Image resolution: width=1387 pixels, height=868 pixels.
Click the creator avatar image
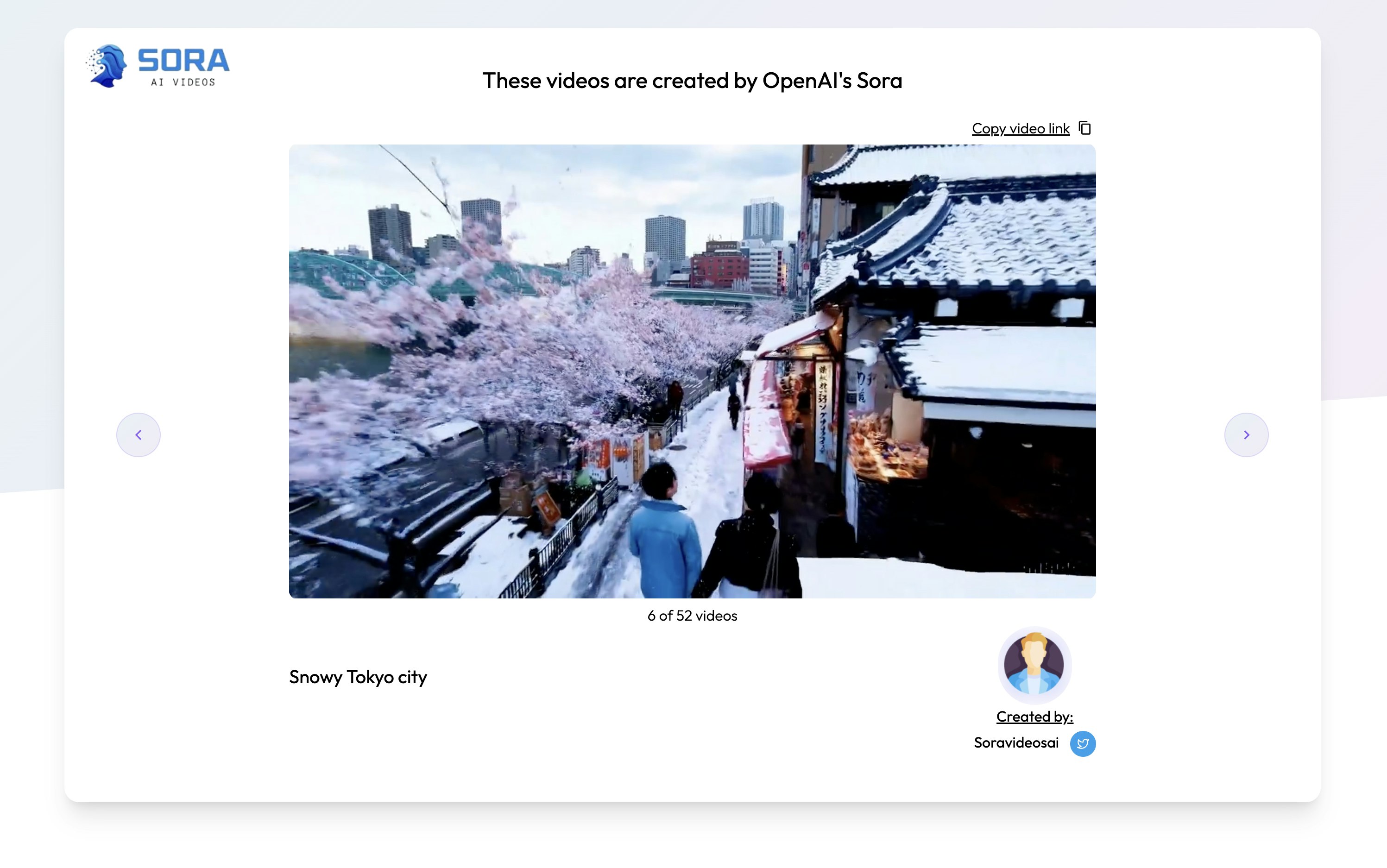1034,664
